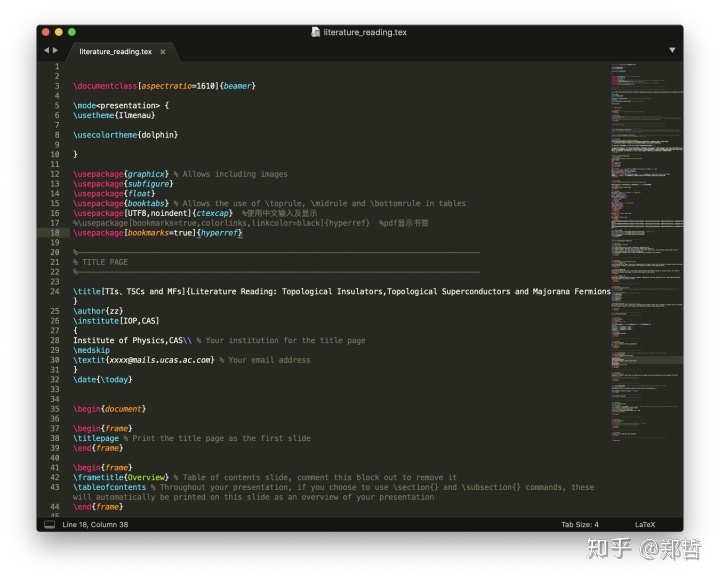Click line number 24 in gutter
The height and width of the screenshot is (580, 720).
pyautogui.click(x=55, y=291)
